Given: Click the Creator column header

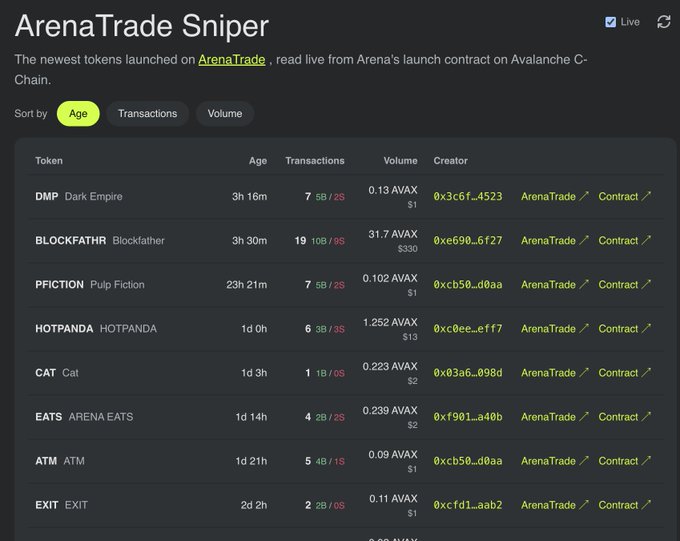Looking at the screenshot, I should click(x=451, y=161).
